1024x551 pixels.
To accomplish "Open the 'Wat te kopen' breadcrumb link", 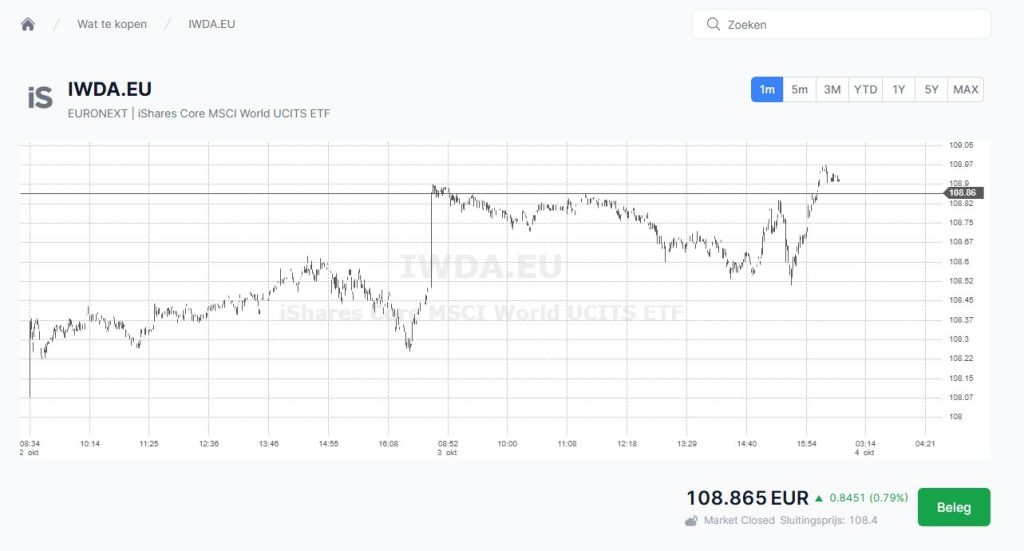I will click(x=112, y=24).
